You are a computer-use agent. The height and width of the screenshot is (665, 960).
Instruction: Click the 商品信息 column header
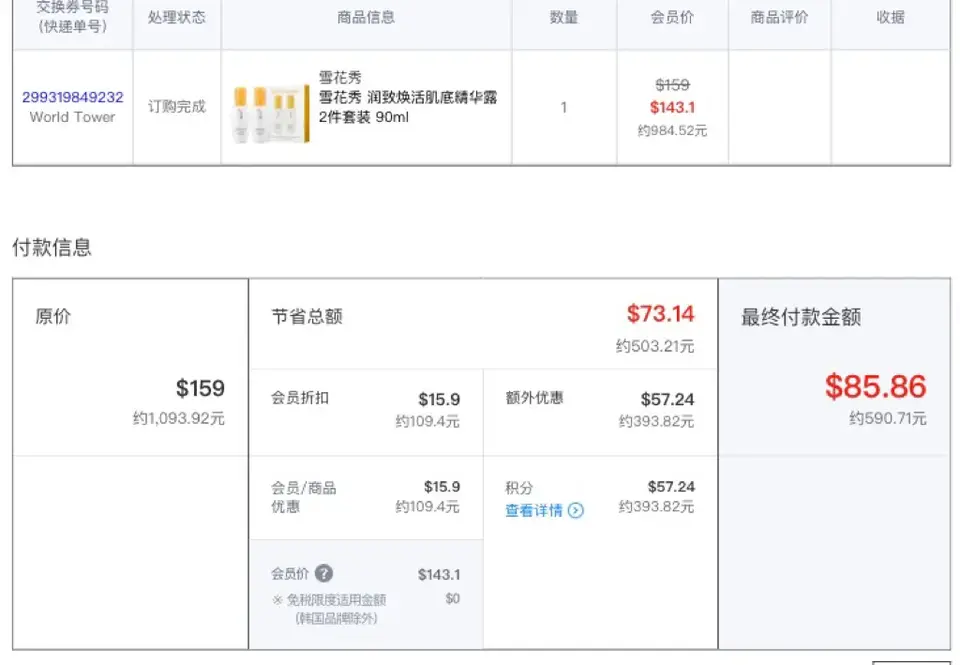point(366,17)
